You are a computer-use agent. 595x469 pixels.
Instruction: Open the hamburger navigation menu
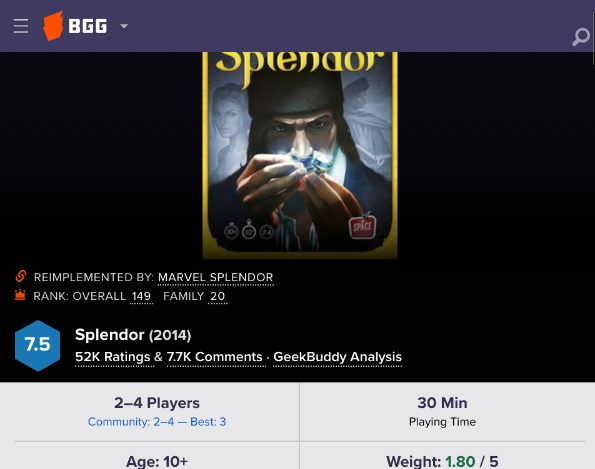pos(21,26)
